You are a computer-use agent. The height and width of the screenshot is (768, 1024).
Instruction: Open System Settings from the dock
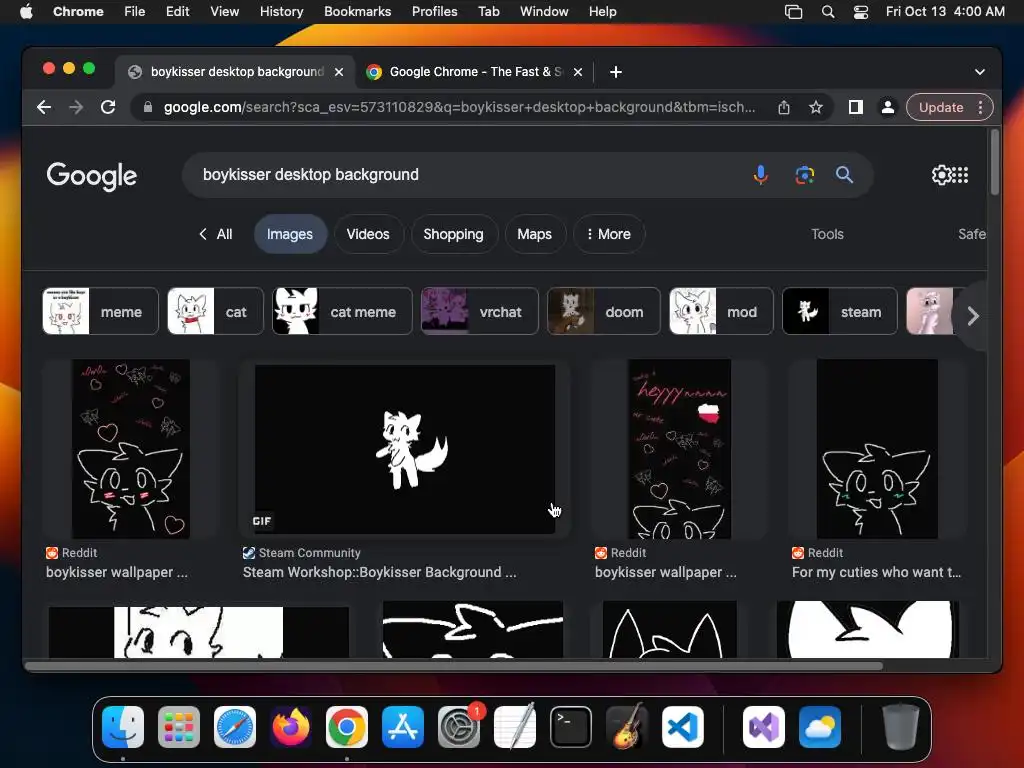pos(459,727)
